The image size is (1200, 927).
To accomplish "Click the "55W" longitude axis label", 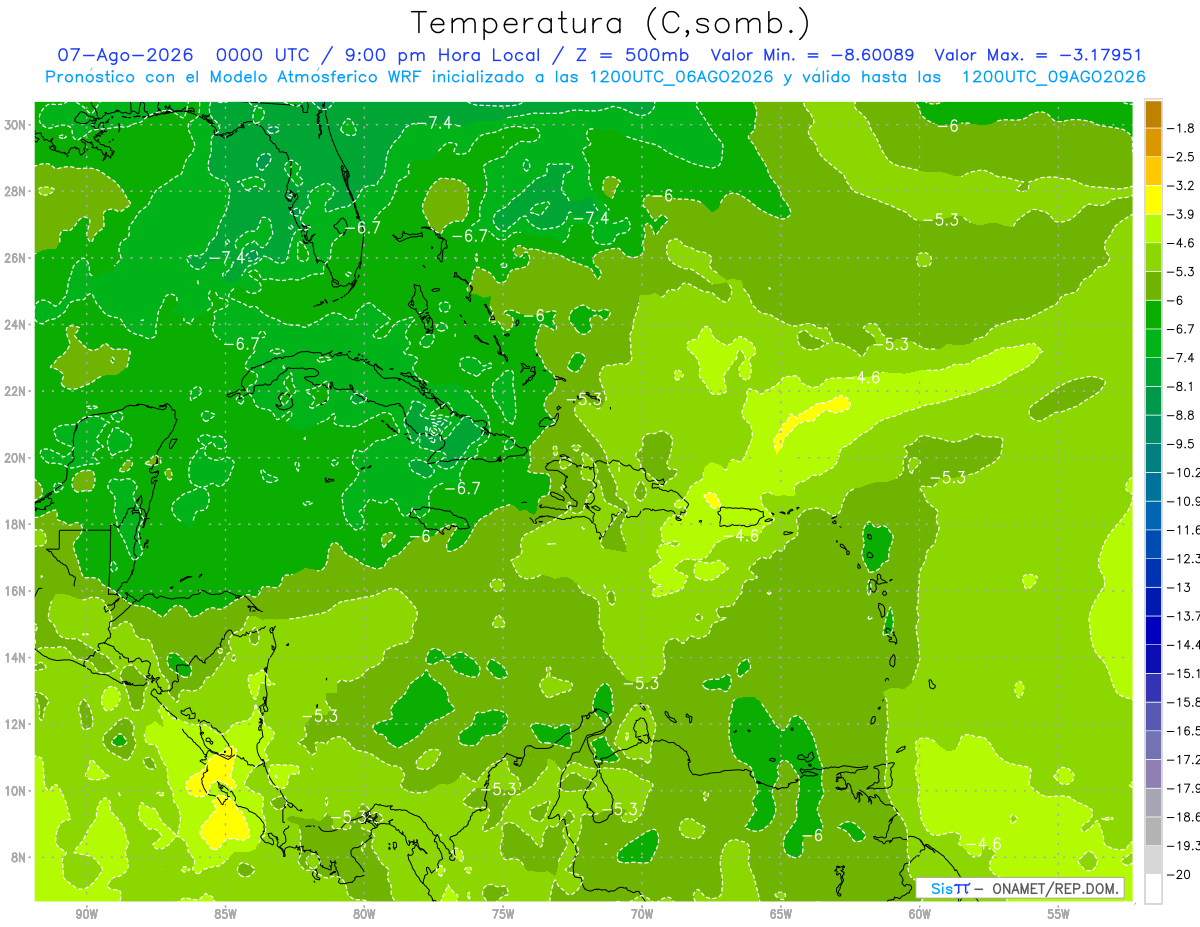I will 1059,914.
